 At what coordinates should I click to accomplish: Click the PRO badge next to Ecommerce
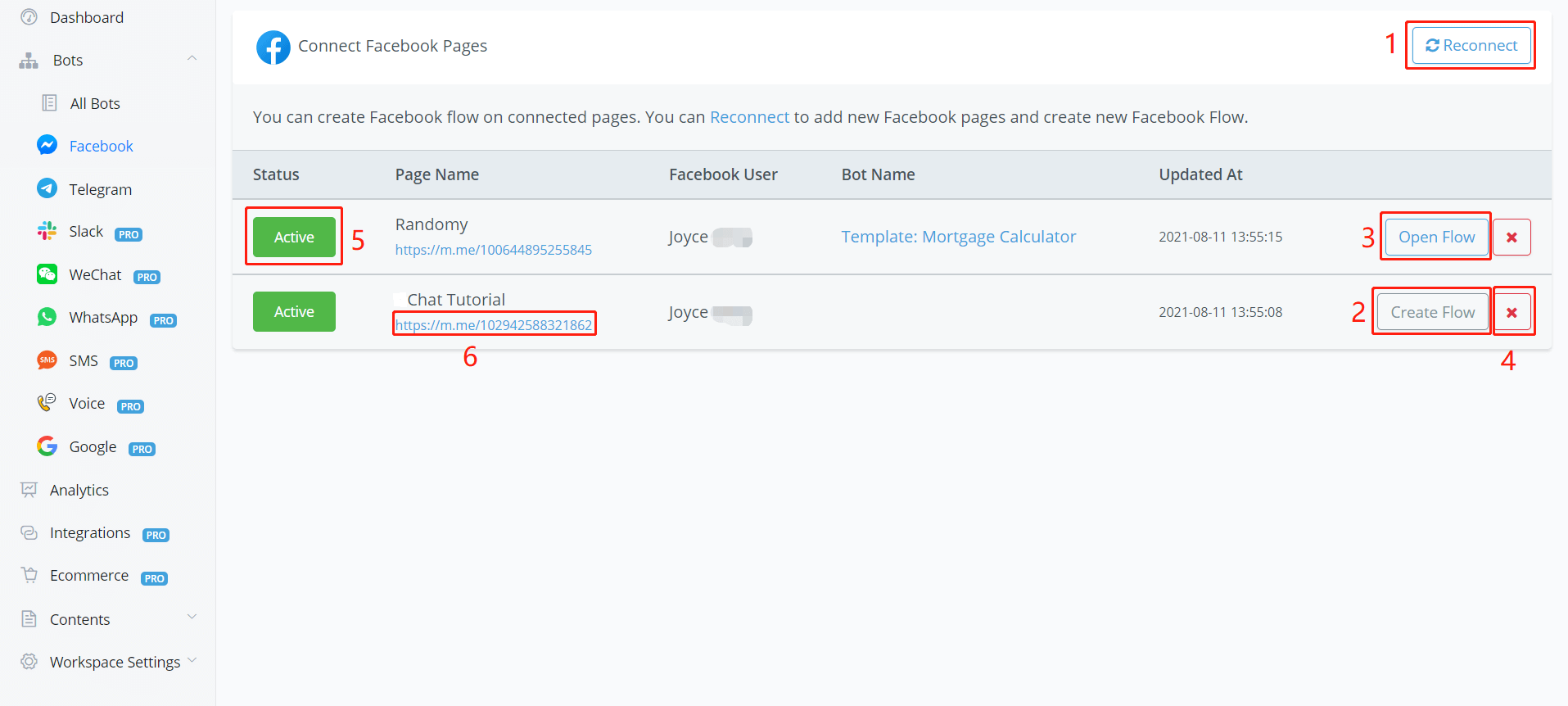click(155, 578)
